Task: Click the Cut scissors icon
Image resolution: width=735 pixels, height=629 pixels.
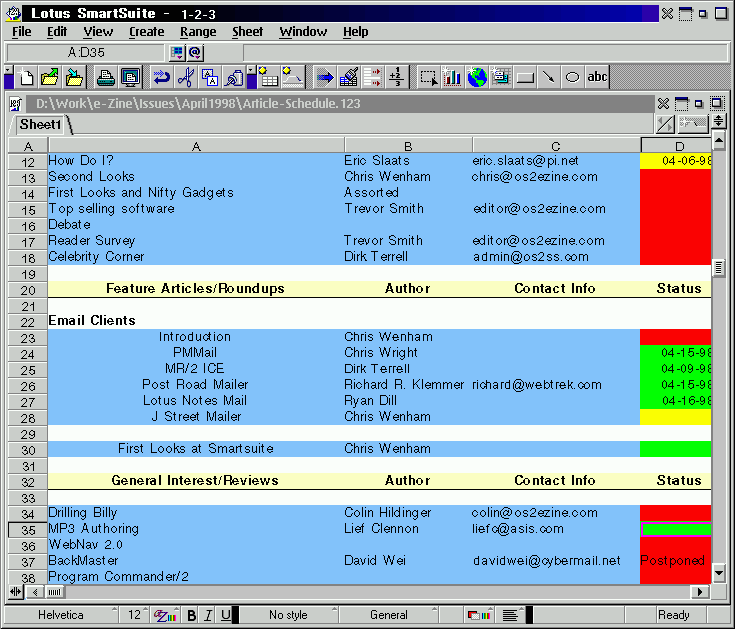Action: [x=186, y=77]
